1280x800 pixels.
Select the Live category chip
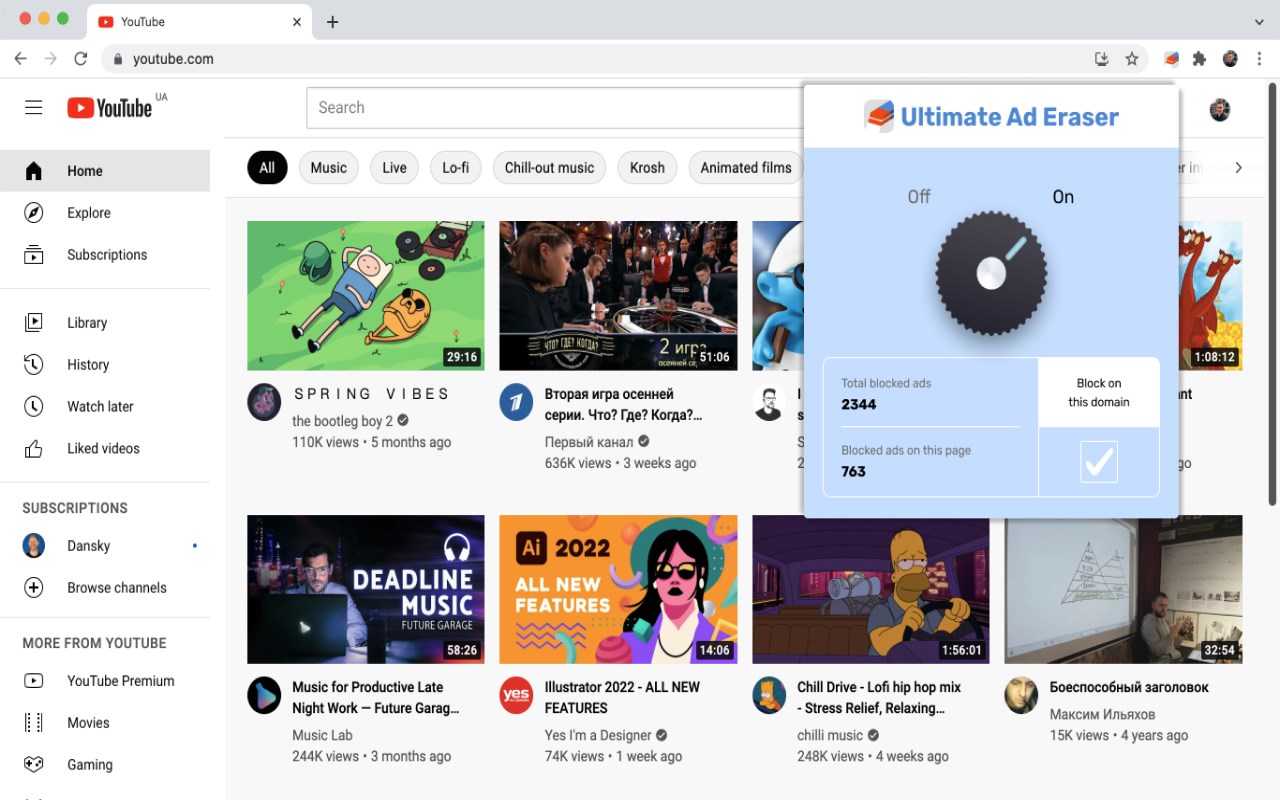tap(394, 168)
